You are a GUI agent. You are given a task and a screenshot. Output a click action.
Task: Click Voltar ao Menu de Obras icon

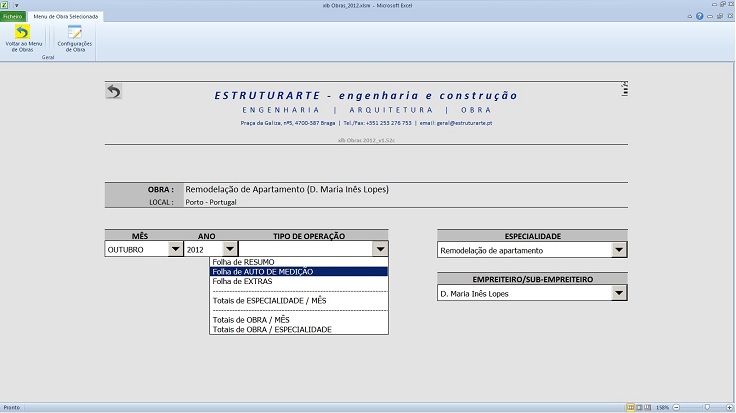click(21, 33)
